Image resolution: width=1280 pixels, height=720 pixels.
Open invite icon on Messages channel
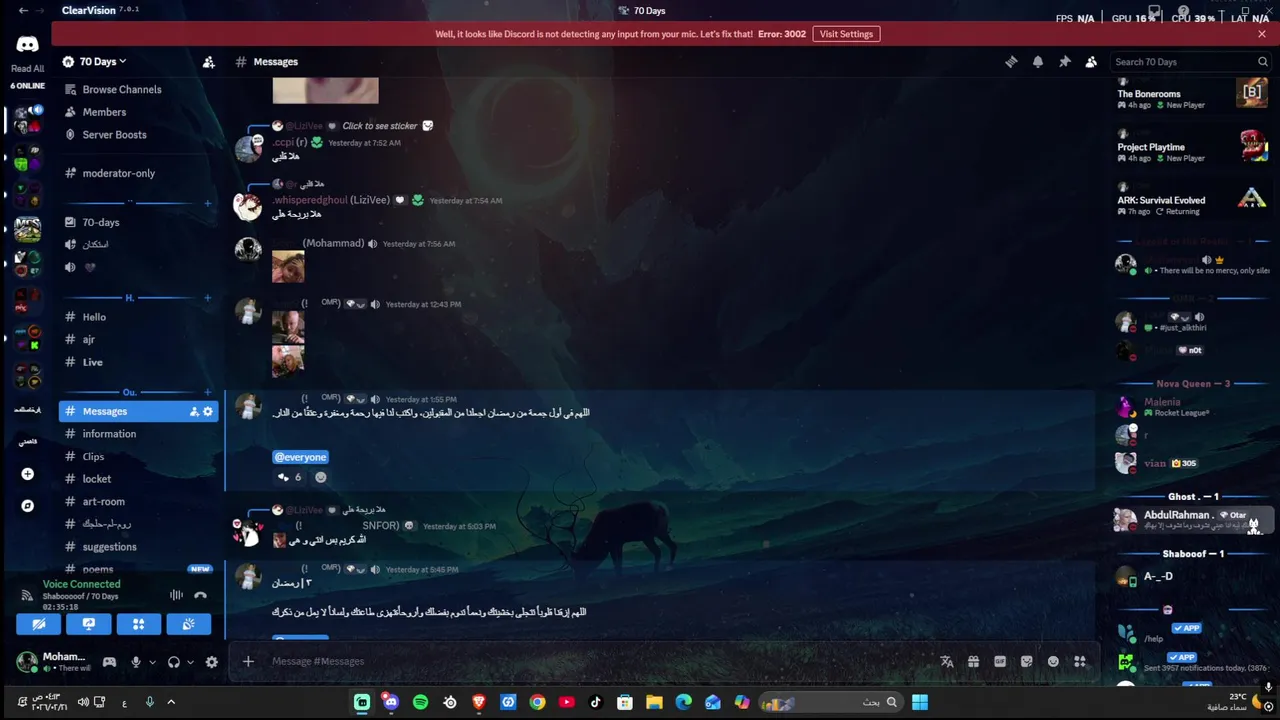coord(194,411)
